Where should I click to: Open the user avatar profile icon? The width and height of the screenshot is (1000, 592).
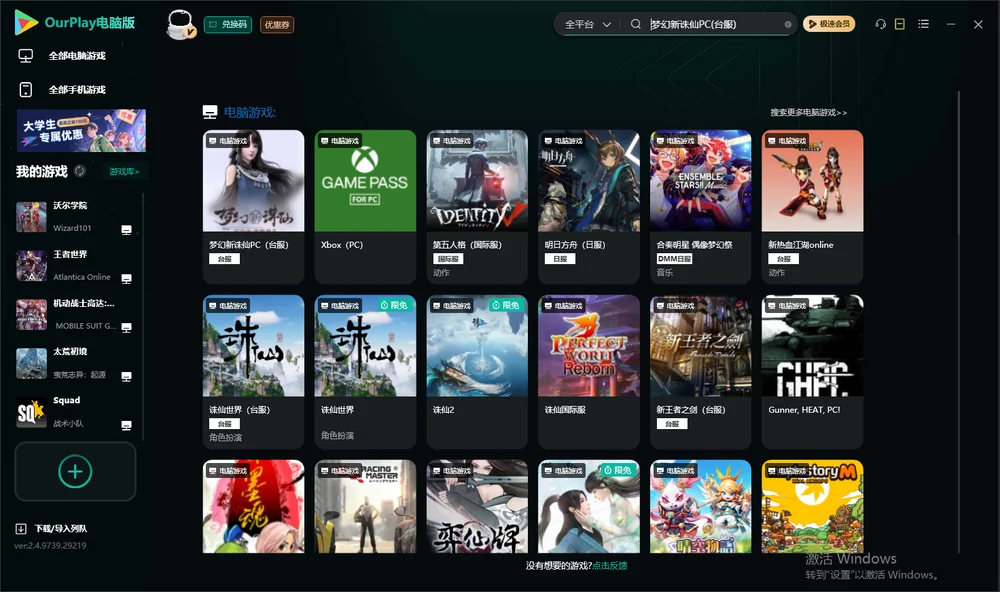(x=180, y=25)
